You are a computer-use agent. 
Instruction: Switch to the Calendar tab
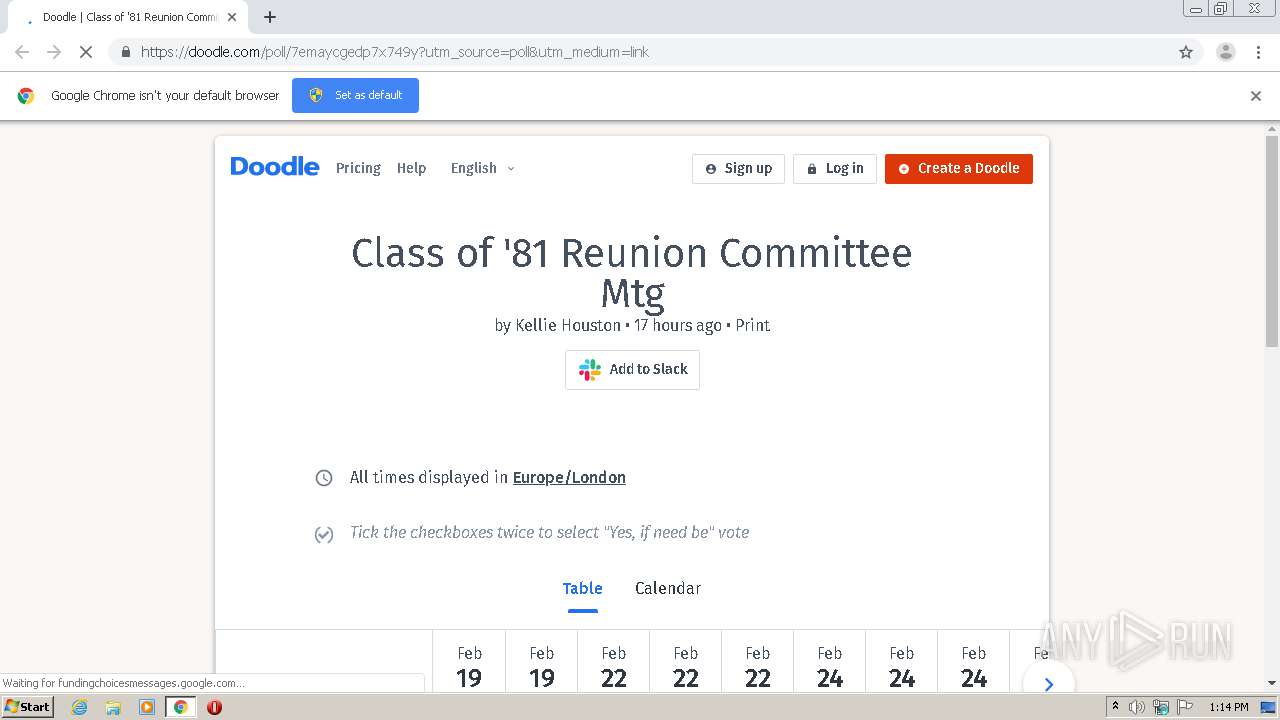pos(668,588)
